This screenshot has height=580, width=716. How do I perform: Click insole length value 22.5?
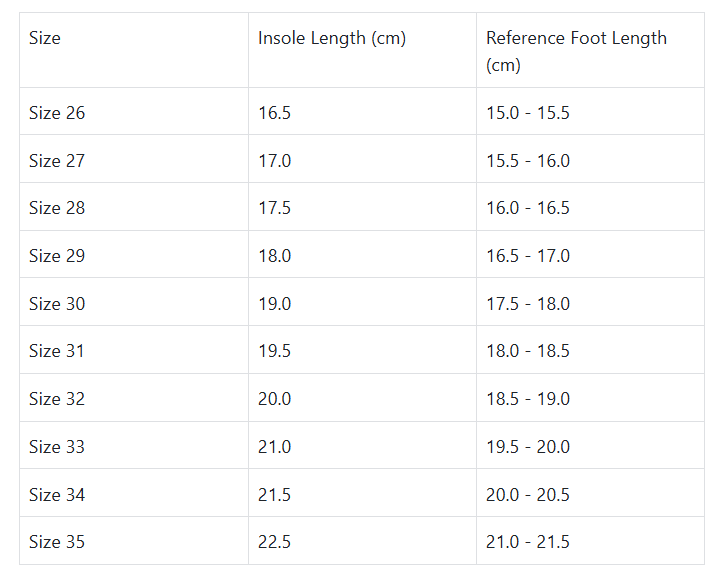[x=275, y=542]
